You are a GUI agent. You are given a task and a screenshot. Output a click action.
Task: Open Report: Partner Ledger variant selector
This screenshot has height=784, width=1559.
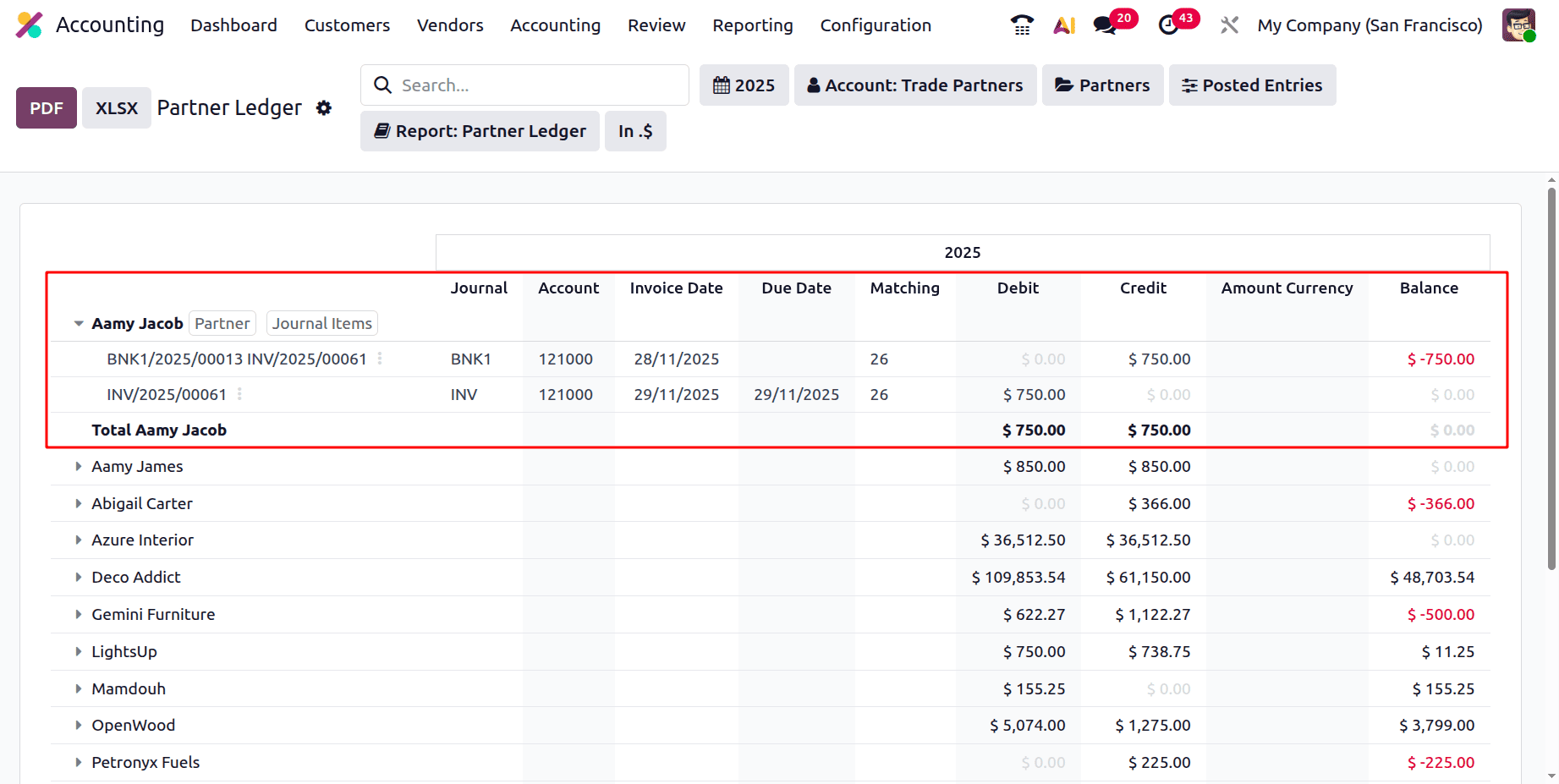click(x=480, y=131)
